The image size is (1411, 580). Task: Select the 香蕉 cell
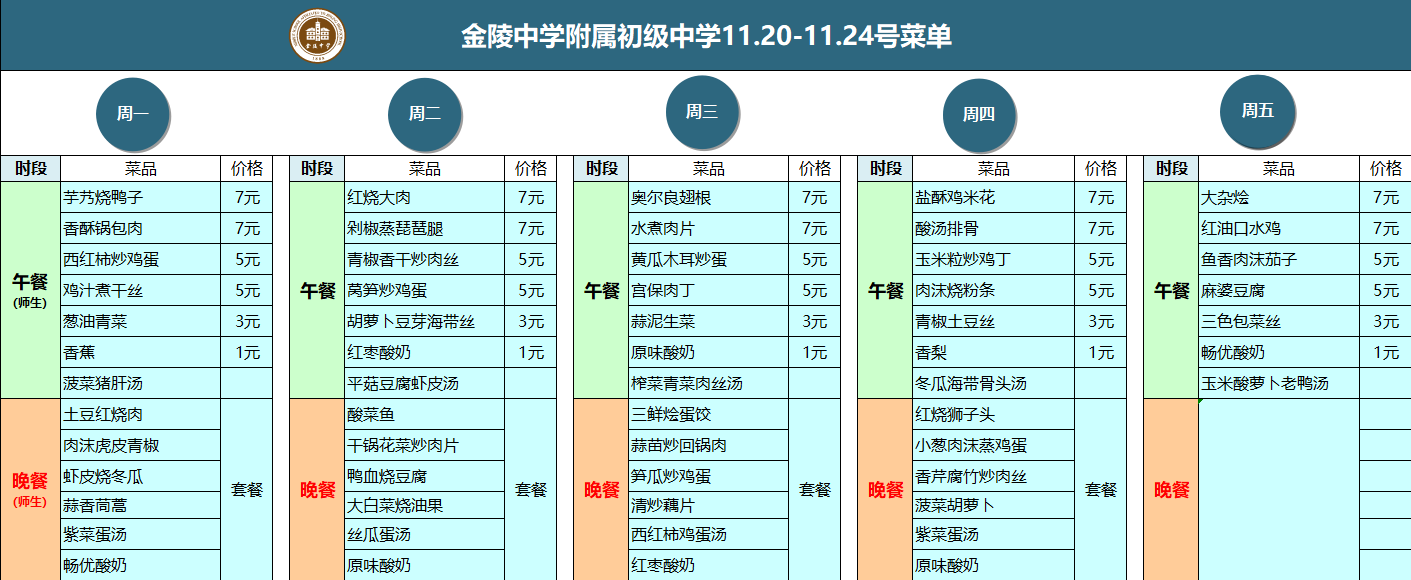click(x=141, y=353)
